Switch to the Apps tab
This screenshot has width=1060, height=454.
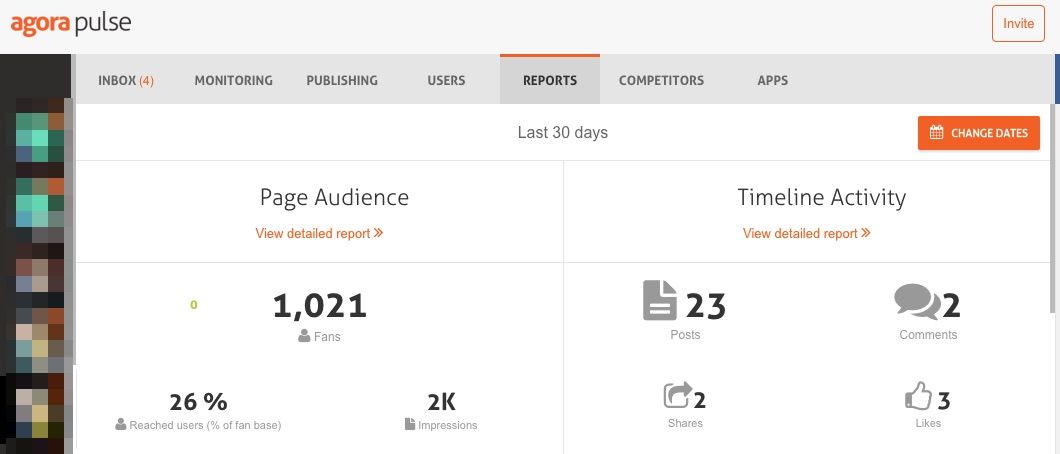pos(773,80)
